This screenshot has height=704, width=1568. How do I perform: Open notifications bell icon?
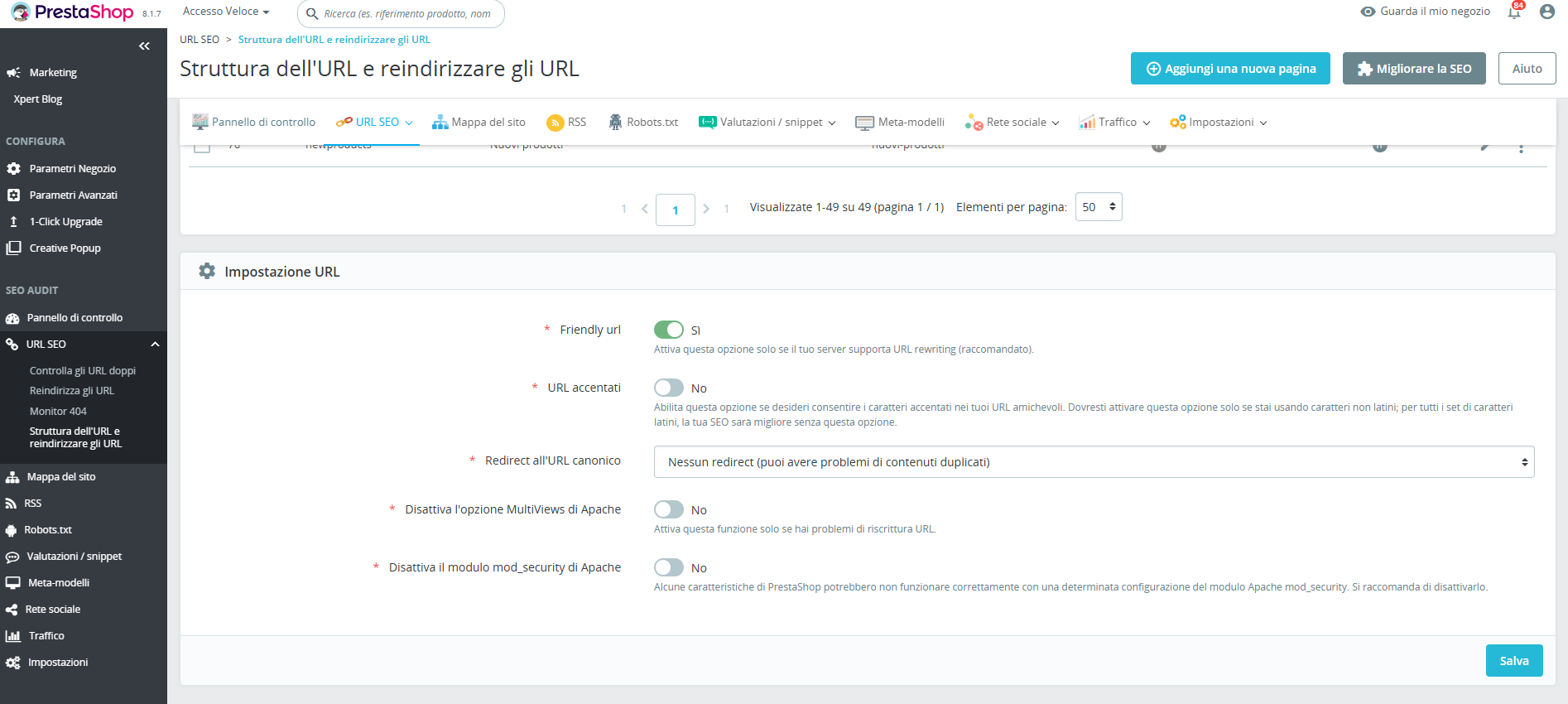[1514, 12]
